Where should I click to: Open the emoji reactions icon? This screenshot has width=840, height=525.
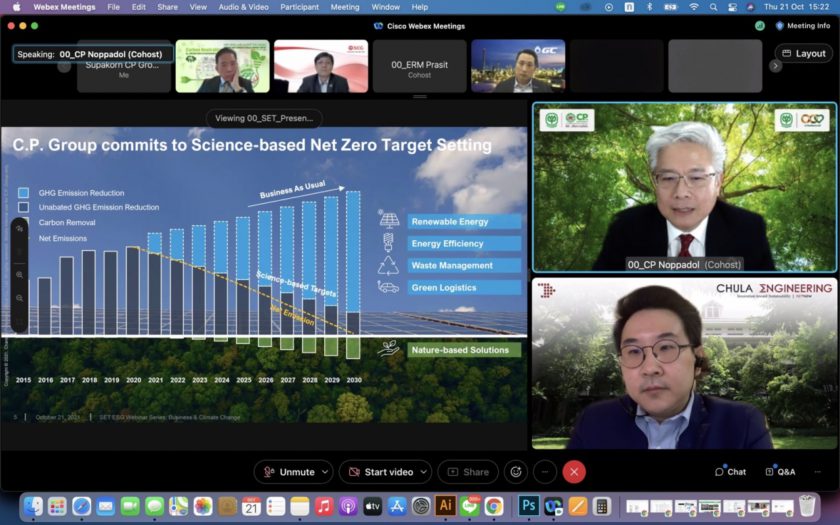tap(515, 472)
